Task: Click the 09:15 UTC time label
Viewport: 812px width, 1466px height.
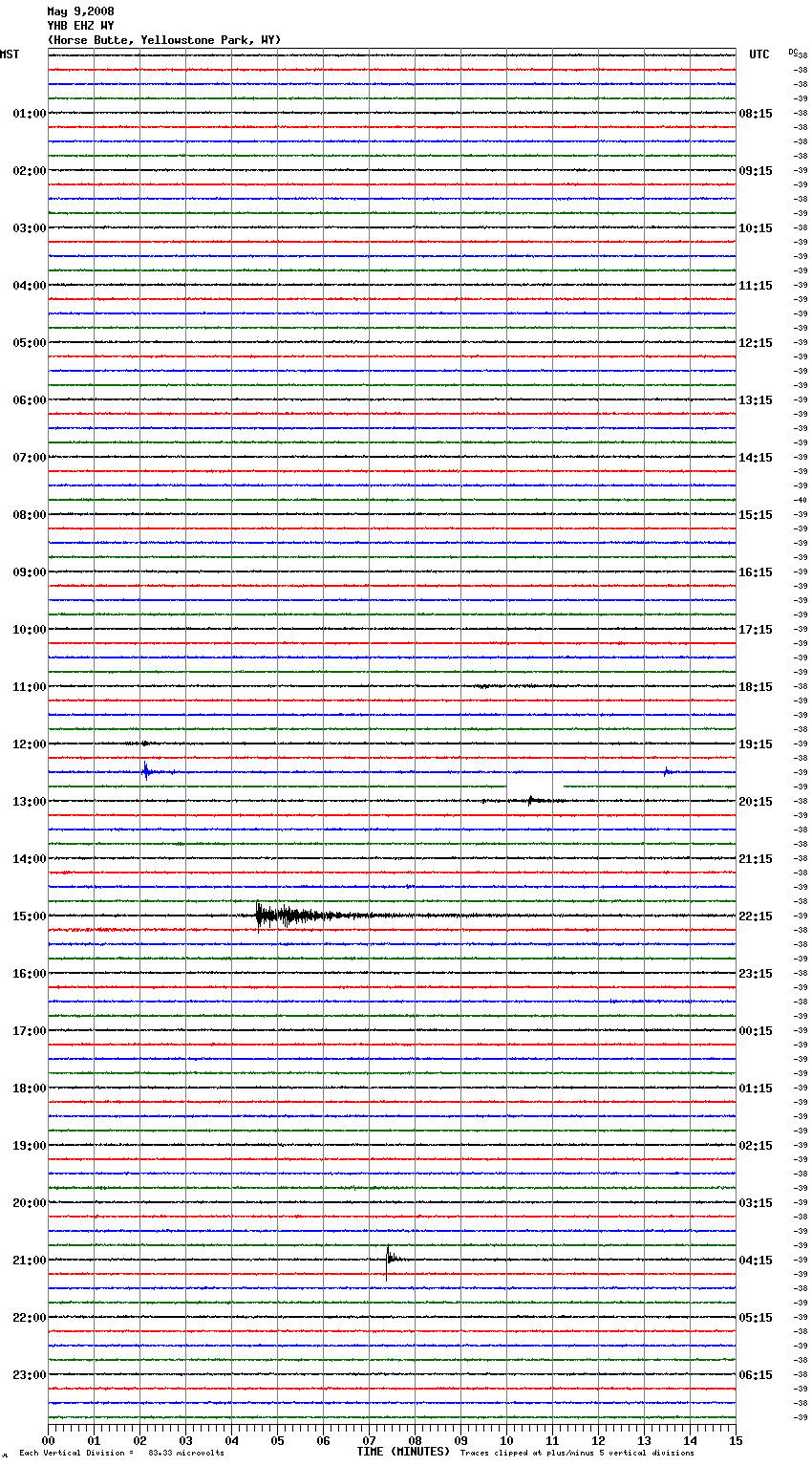Action: click(x=756, y=171)
